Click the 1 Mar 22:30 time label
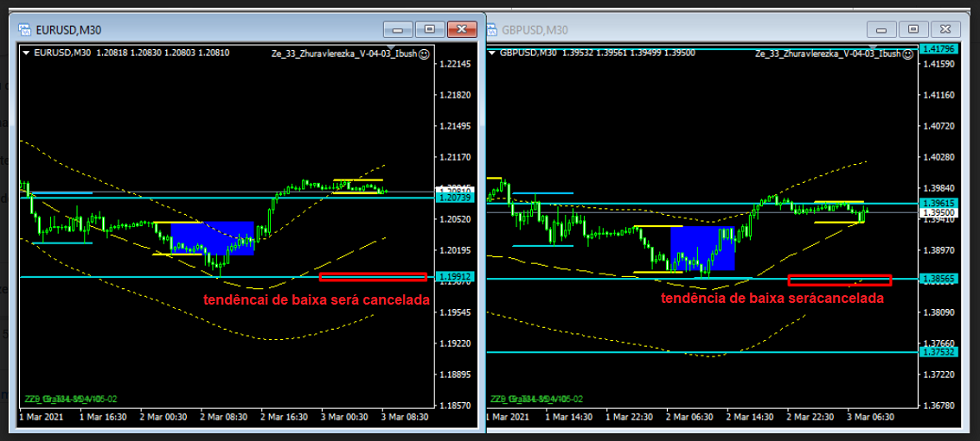Image resolution: width=980 pixels, height=441 pixels. [630, 417]
